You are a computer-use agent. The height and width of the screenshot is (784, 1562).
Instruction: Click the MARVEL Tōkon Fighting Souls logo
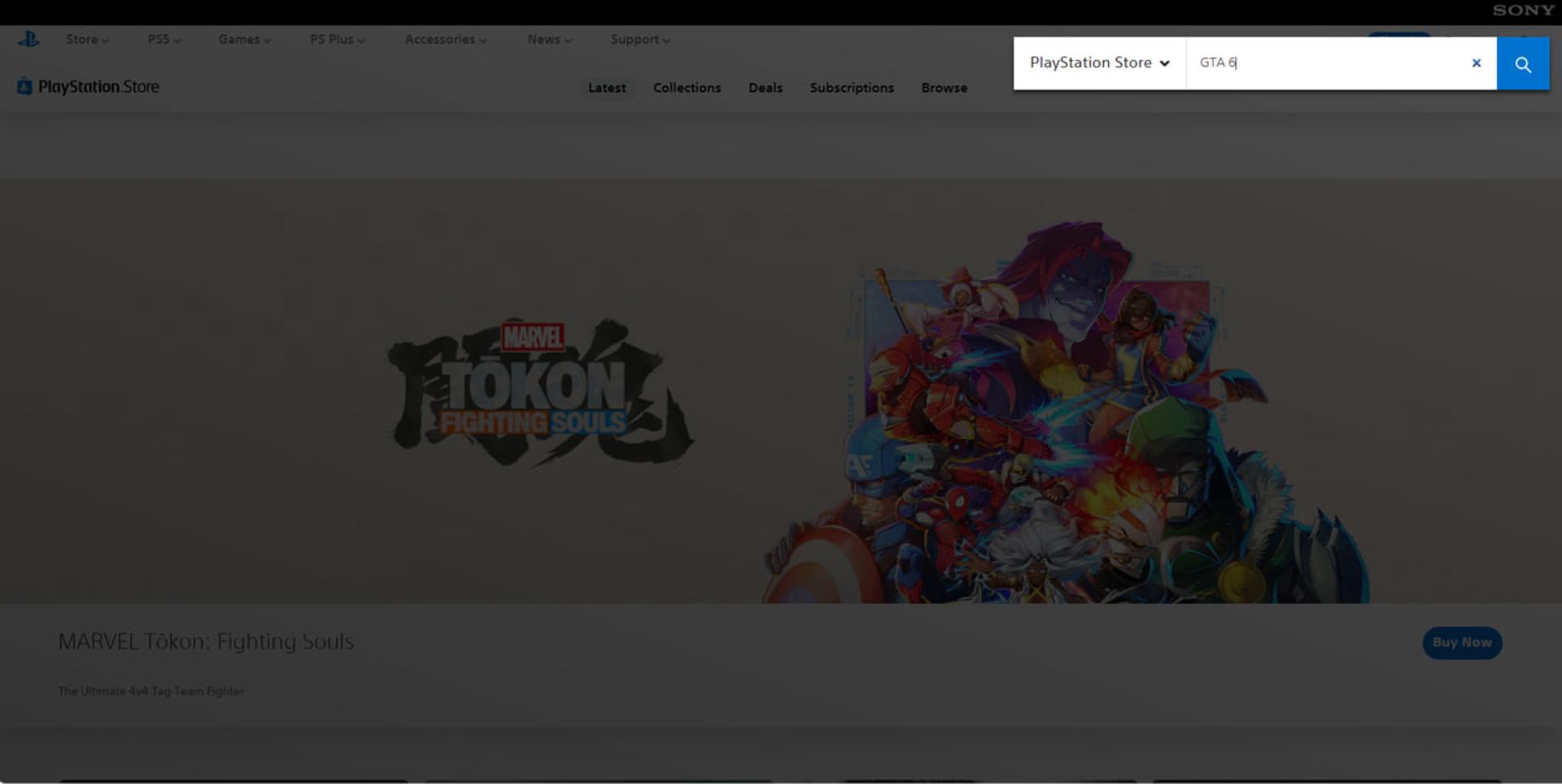540,393
